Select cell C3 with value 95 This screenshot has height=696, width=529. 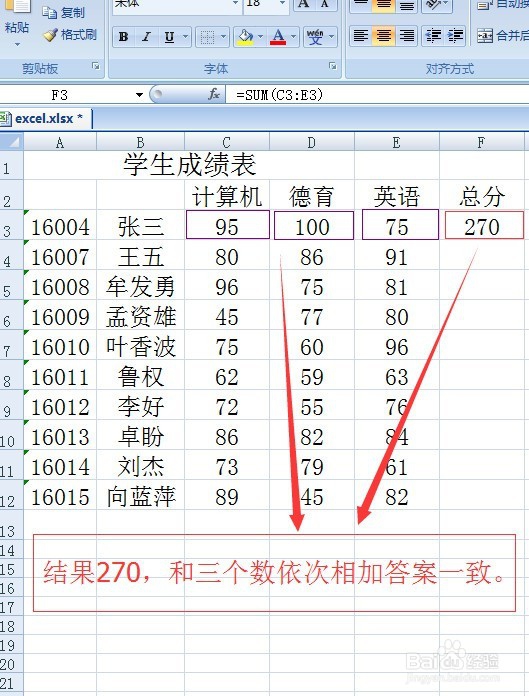coord(228,225)
